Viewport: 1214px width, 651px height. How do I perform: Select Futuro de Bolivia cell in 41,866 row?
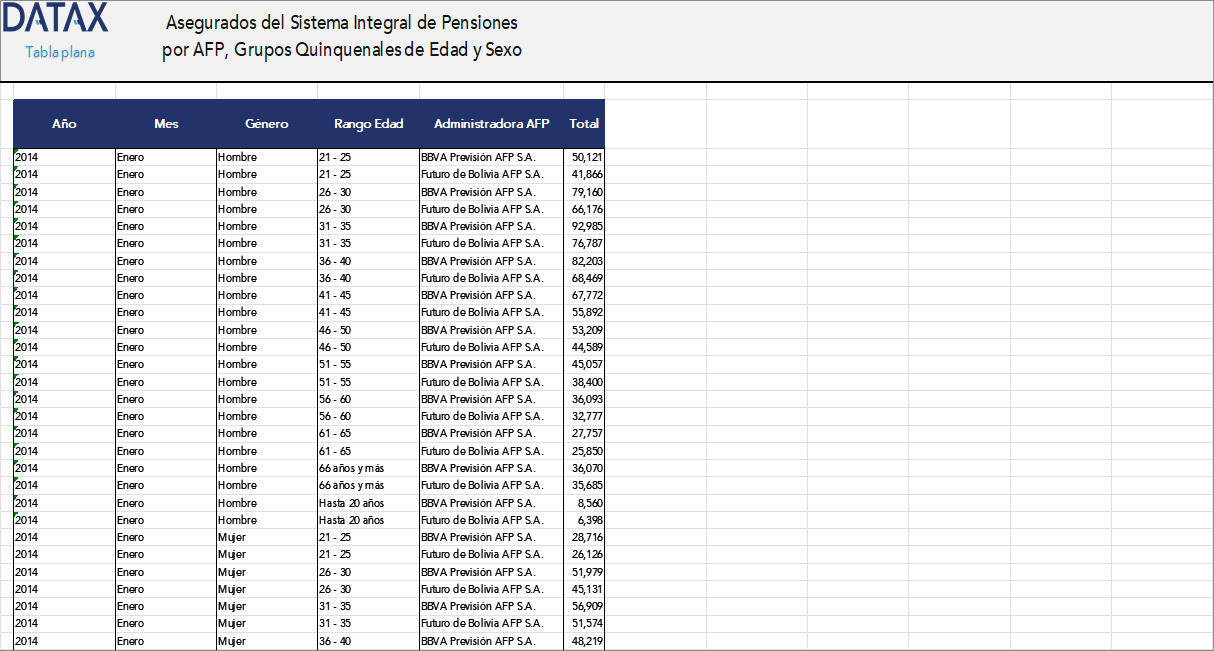491,174
